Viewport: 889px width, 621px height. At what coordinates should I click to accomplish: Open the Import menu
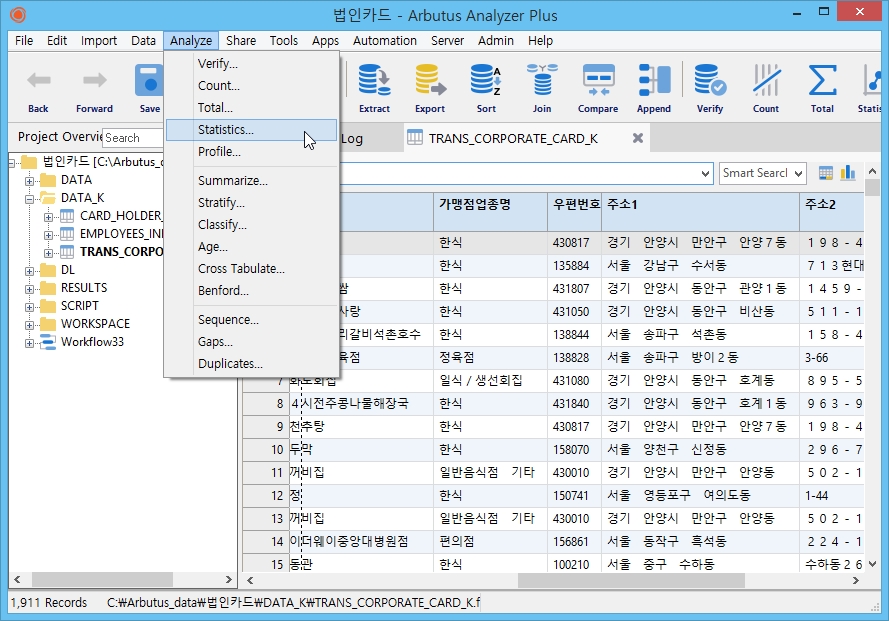(99, 41)
